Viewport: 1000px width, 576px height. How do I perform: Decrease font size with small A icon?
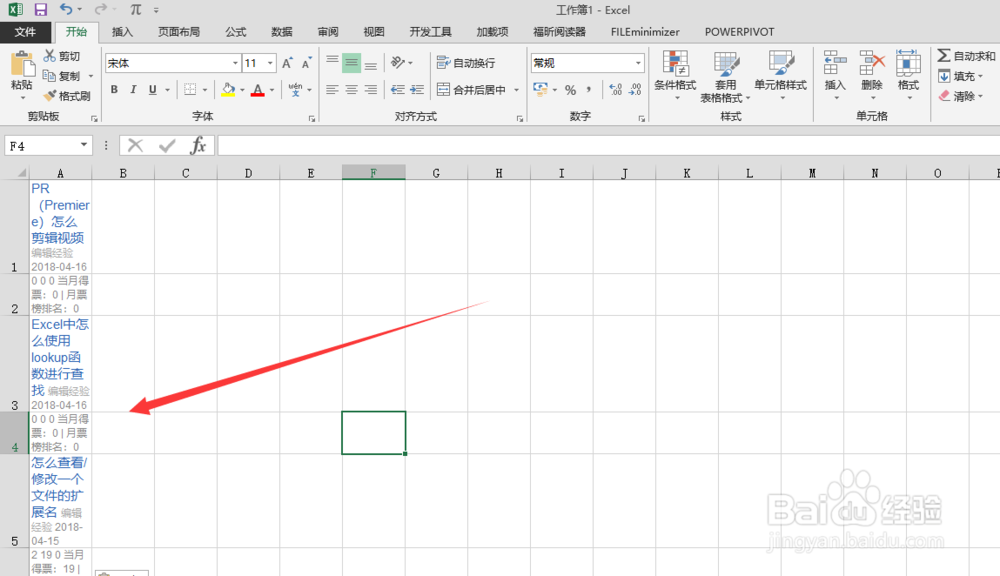point(307,63)
